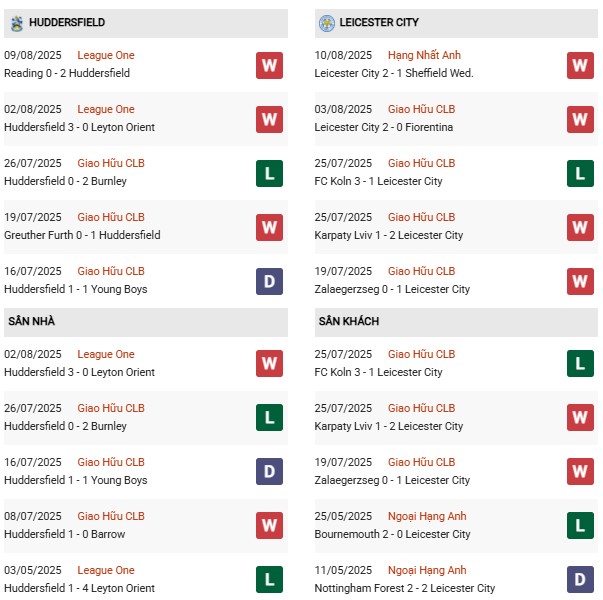Click L badge for Bournemouth 2 - 0 Leicester City
Screen dimensions: 603x600
tap(580, 525)
